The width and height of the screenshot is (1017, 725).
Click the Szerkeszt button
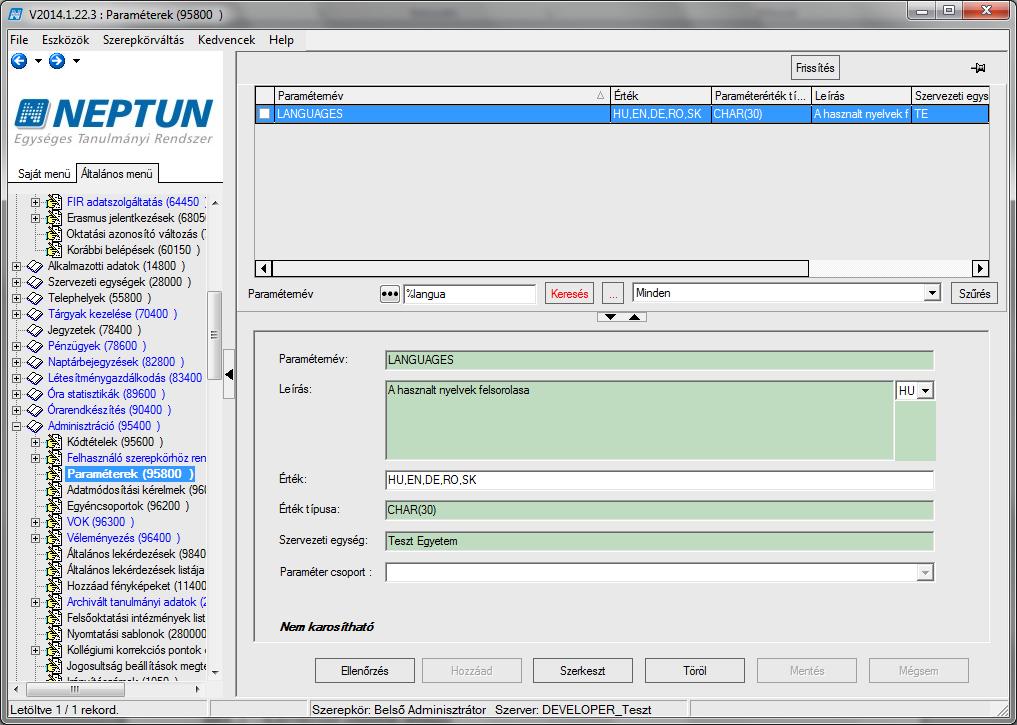(582, 671)
